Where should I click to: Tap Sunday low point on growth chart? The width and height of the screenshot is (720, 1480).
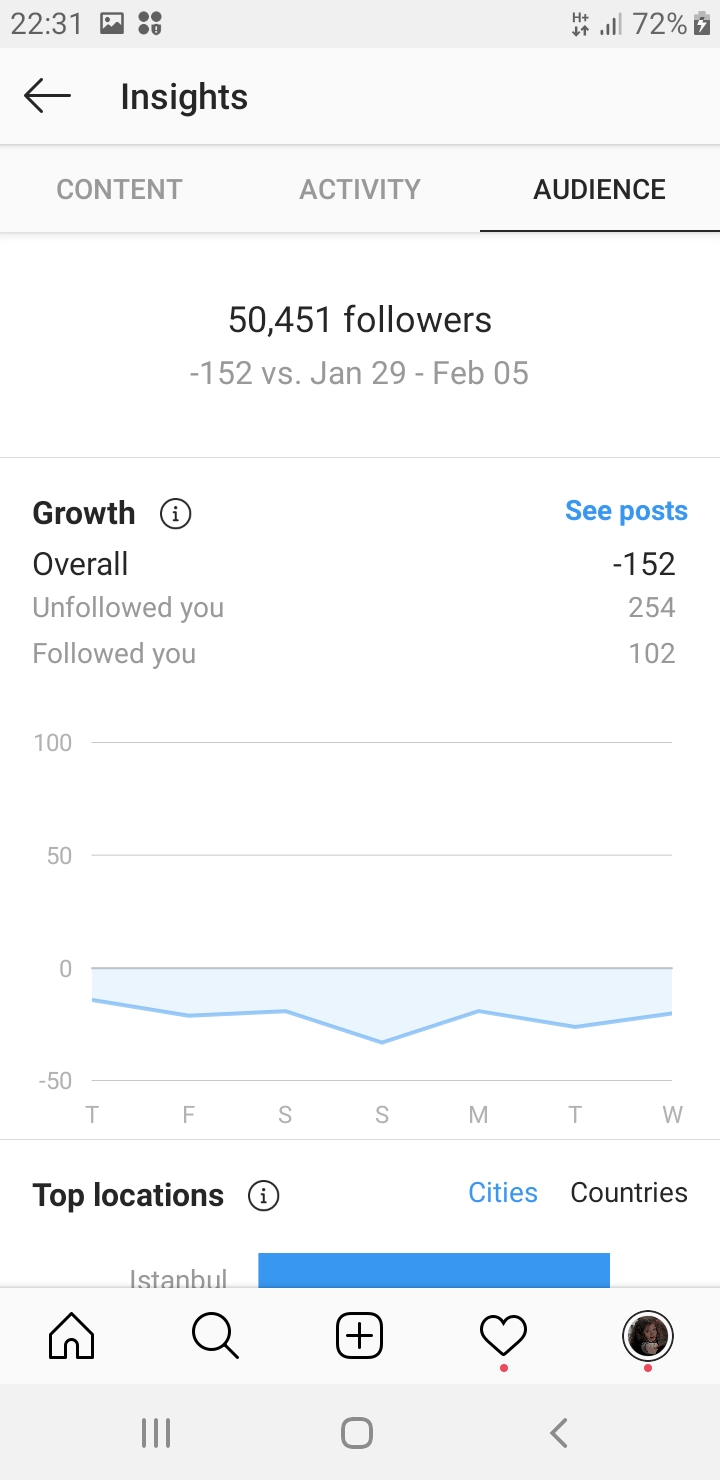coord(382,1042)
